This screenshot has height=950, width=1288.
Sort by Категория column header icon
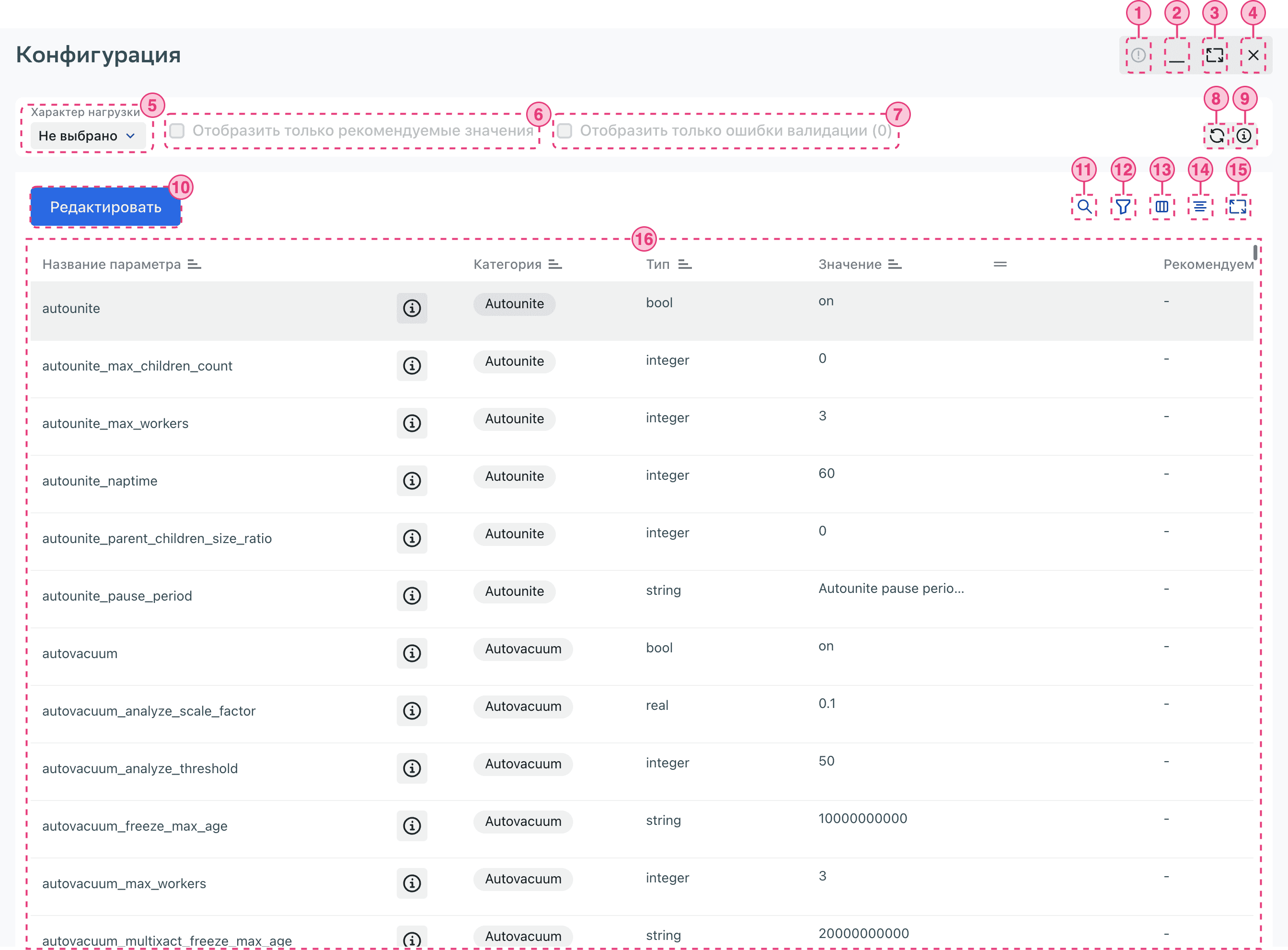click(554, 265)
